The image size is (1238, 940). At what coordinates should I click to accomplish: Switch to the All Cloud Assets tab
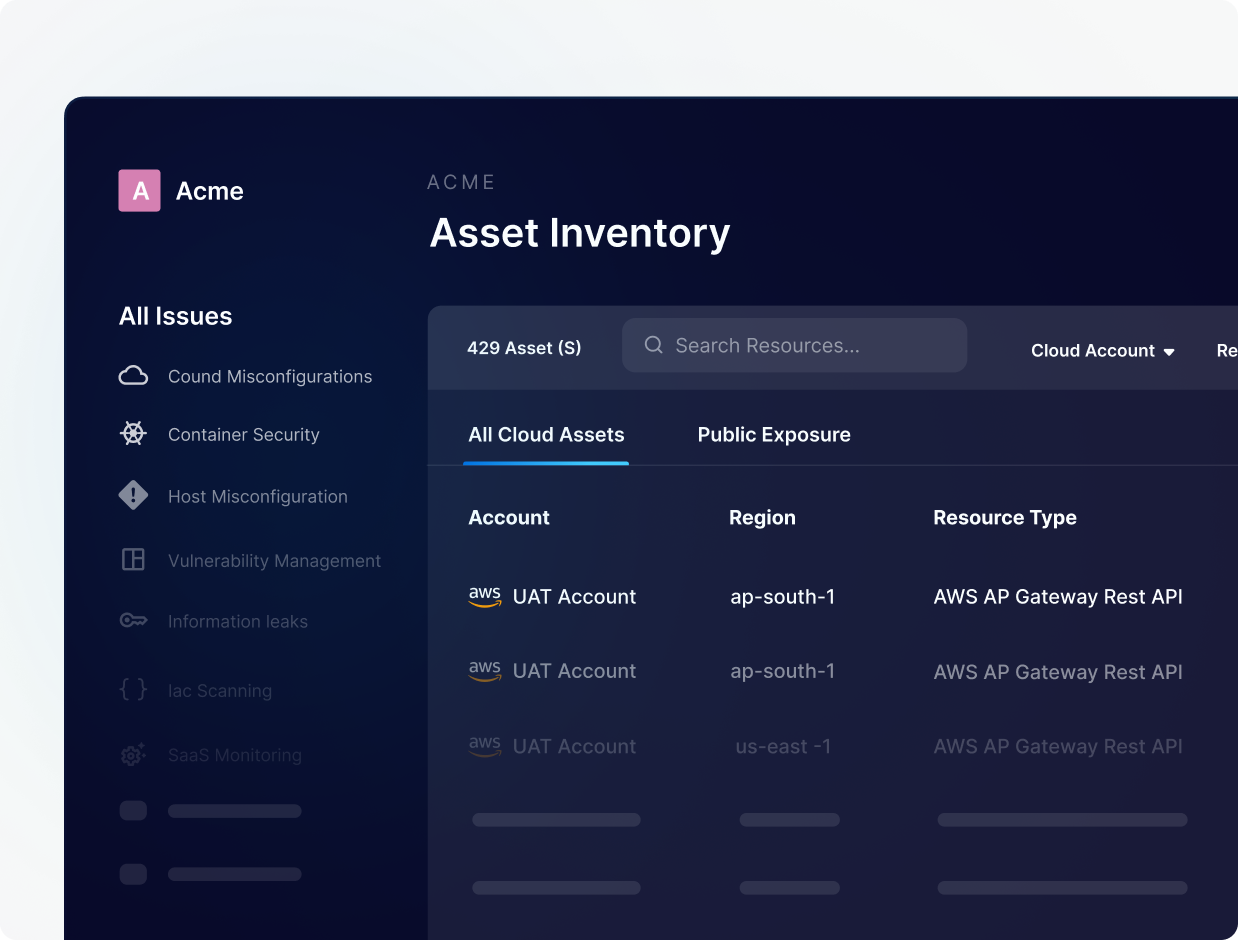pyautogui.click(x=546, y=435)
